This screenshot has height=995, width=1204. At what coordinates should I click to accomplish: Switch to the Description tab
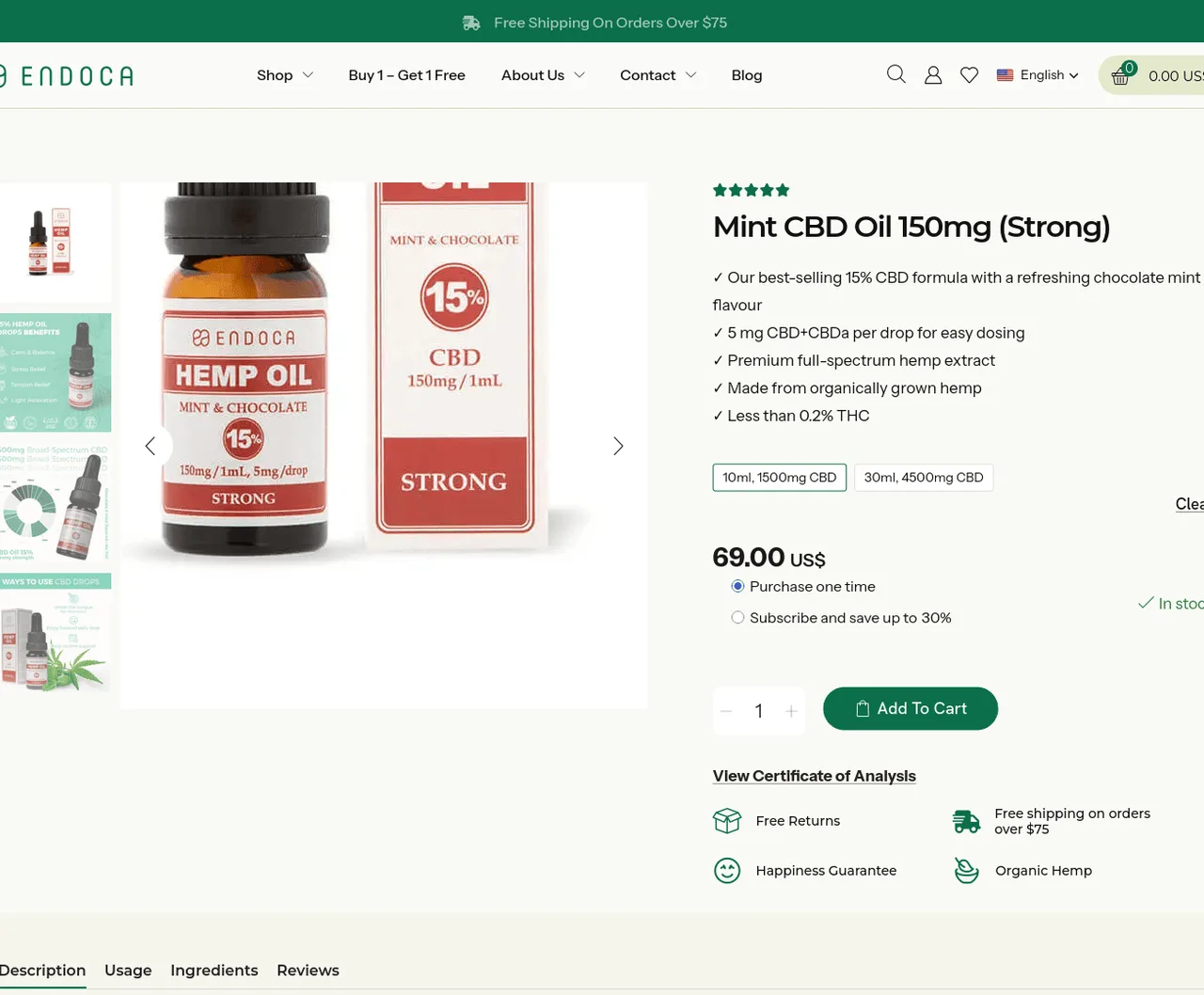pos(42,971)
